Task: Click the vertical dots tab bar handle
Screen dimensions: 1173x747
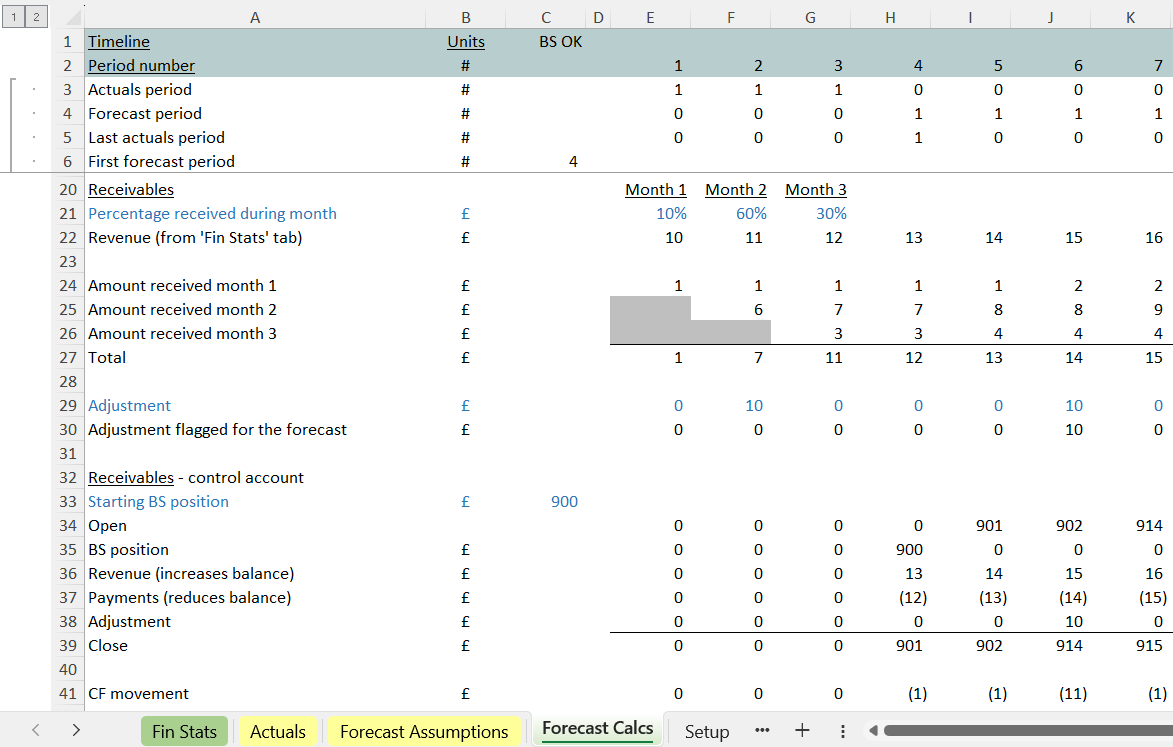Action: pos(843,731)
